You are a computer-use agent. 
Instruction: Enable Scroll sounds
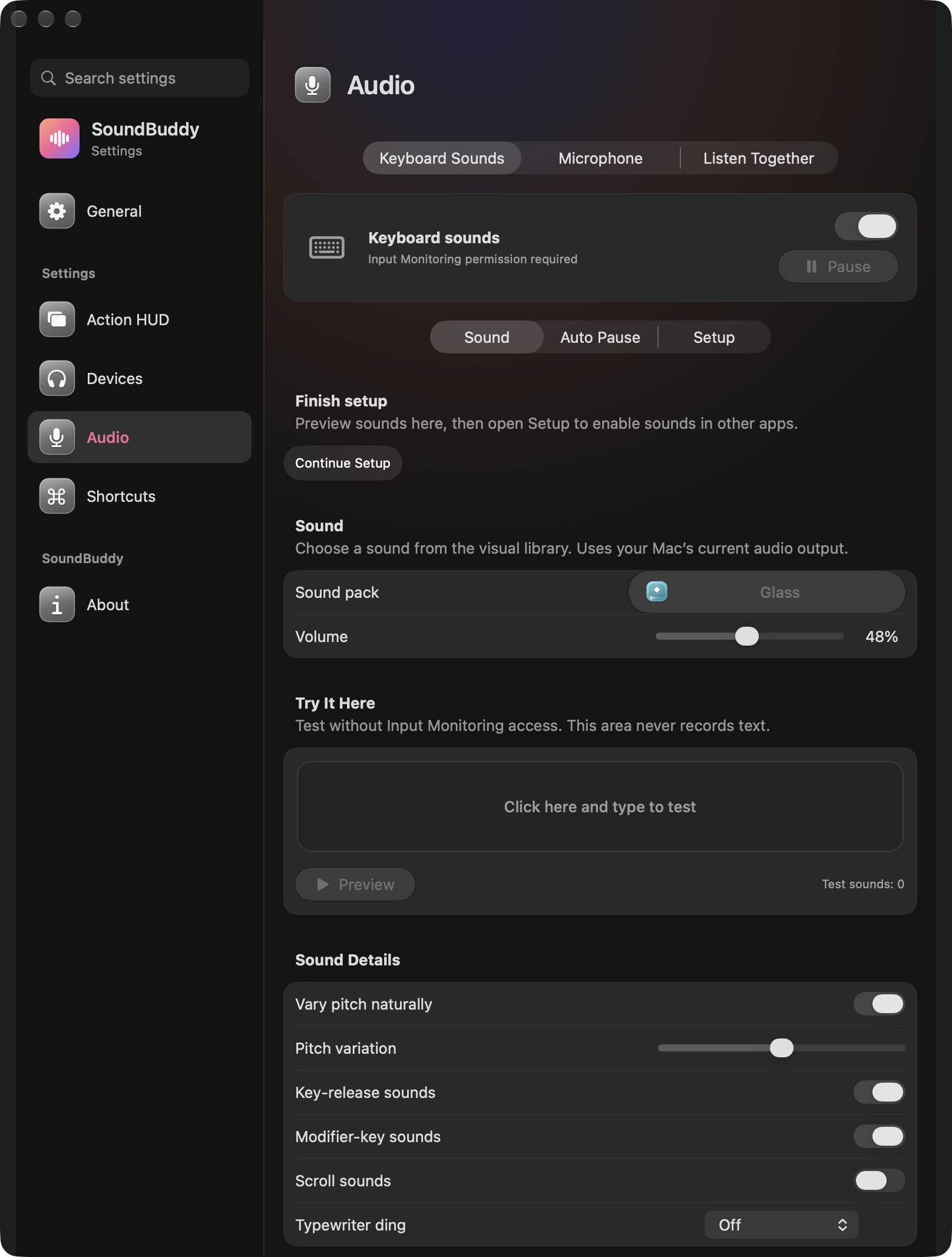coord(879,1180)
